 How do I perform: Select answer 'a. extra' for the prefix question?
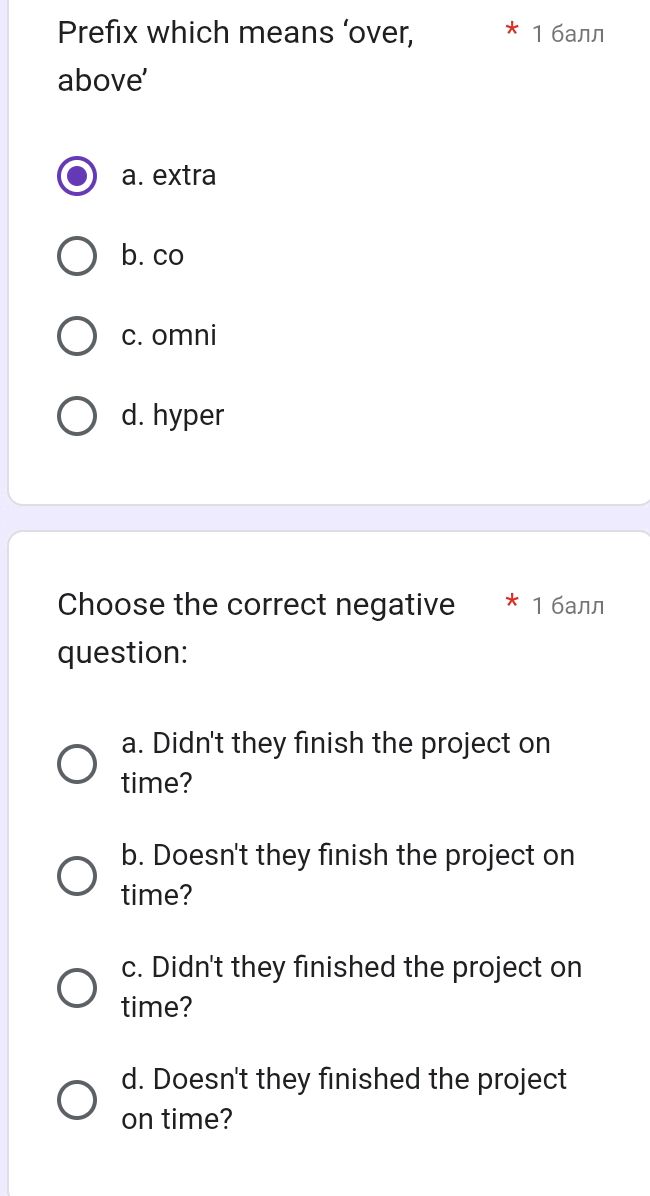77,176
